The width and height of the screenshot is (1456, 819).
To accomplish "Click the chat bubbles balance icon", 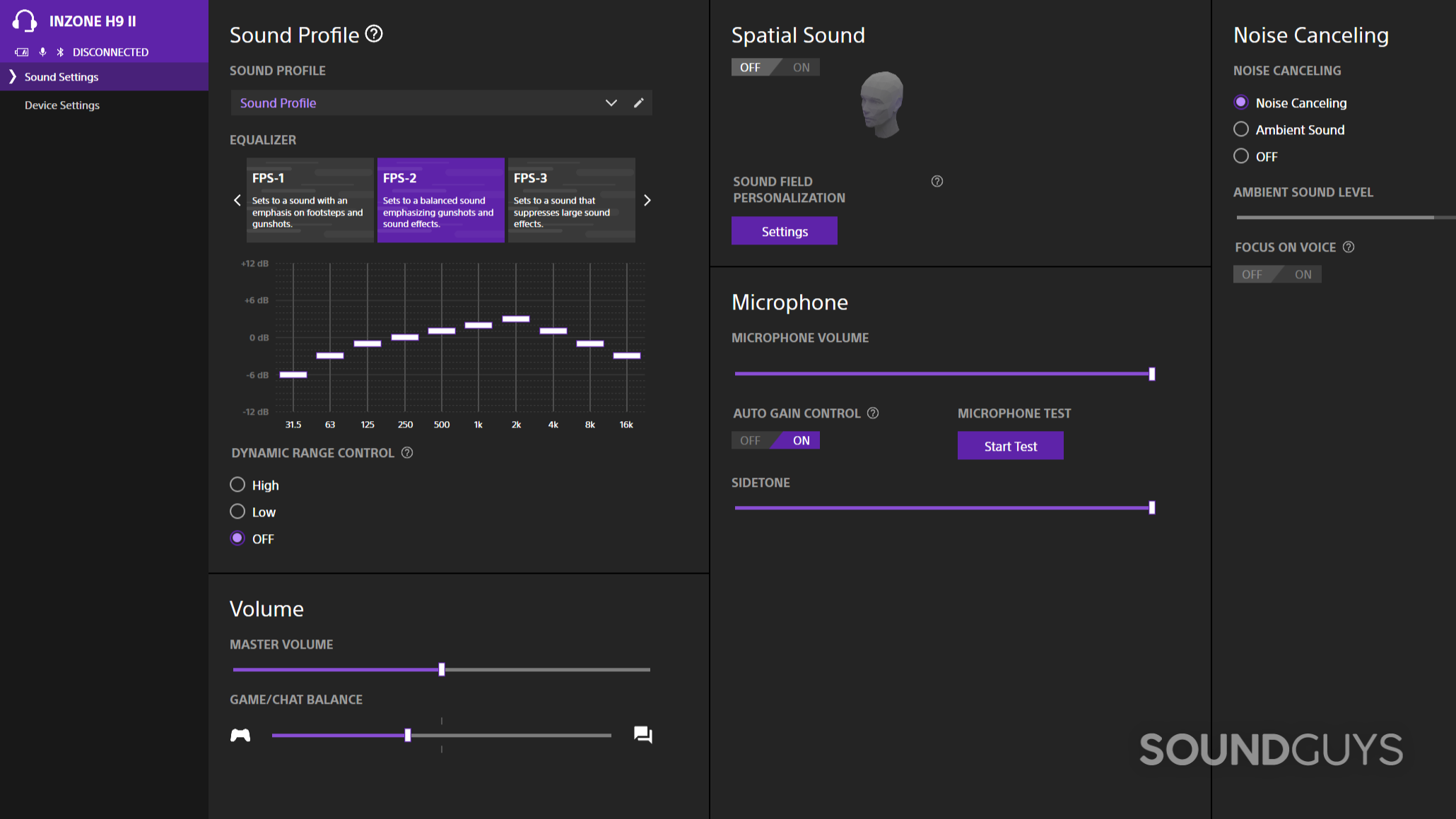I will (x=643, y=736).
